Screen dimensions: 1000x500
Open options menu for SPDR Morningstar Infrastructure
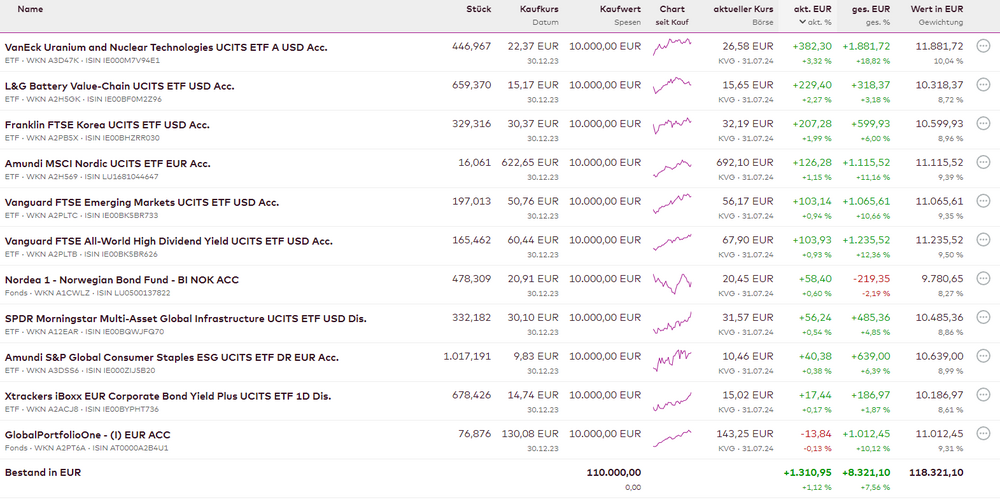(x=983, y=318)
